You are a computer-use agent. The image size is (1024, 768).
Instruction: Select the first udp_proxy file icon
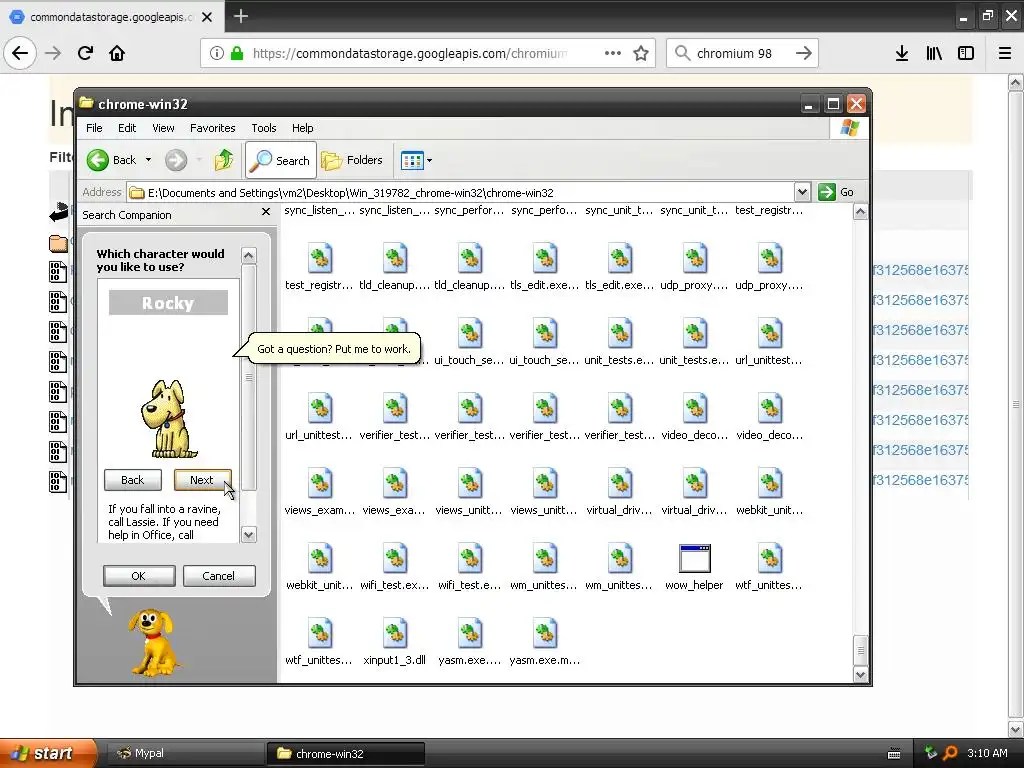(x=694, y=259)
